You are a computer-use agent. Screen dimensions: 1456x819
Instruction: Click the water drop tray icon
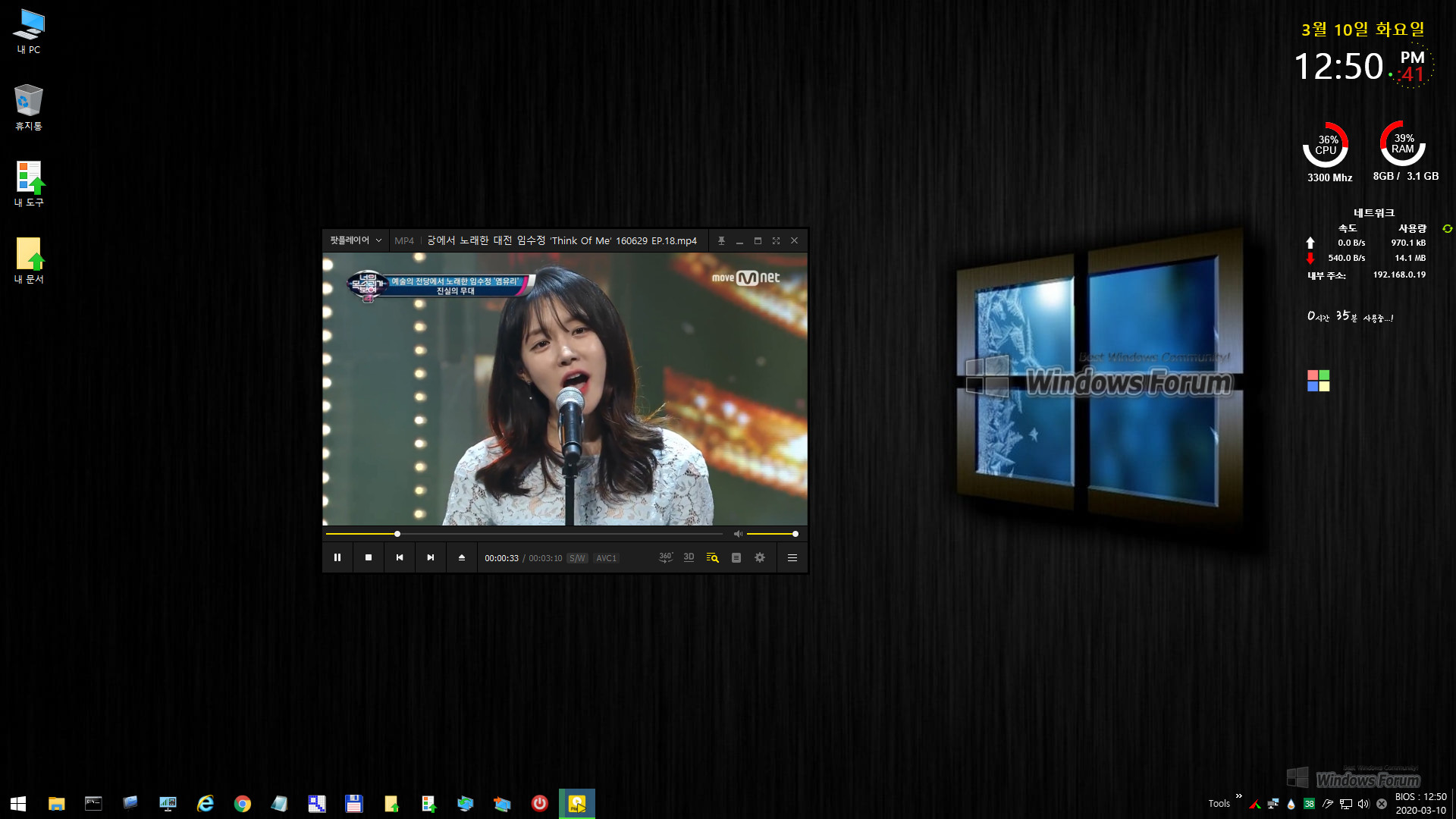tap(1291, 804)
